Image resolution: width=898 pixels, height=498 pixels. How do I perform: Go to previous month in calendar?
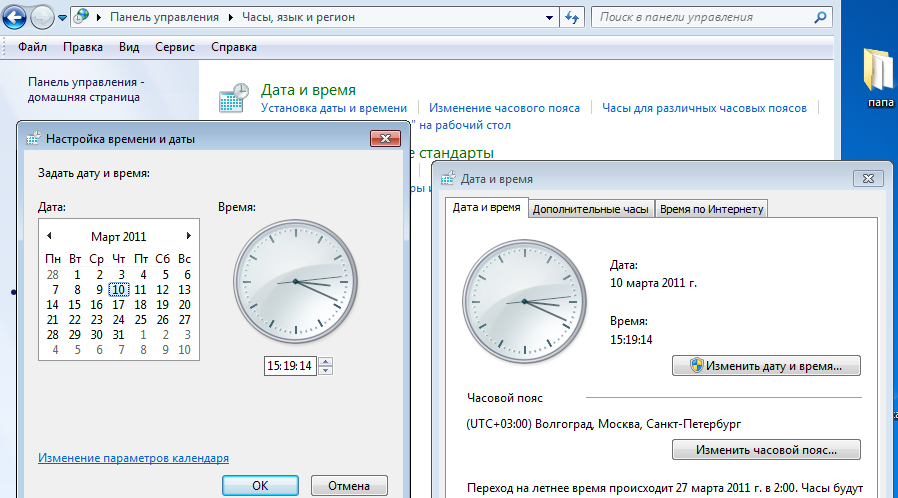[x=49, y=236]
